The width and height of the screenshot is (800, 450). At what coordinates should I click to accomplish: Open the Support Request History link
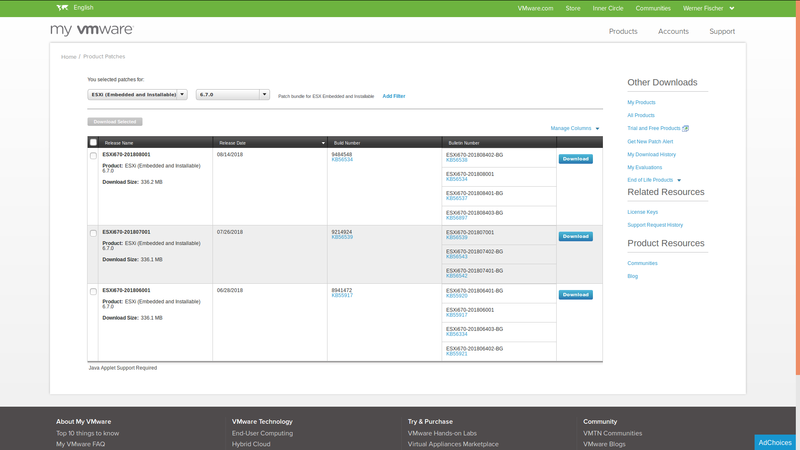click(655, 225)
